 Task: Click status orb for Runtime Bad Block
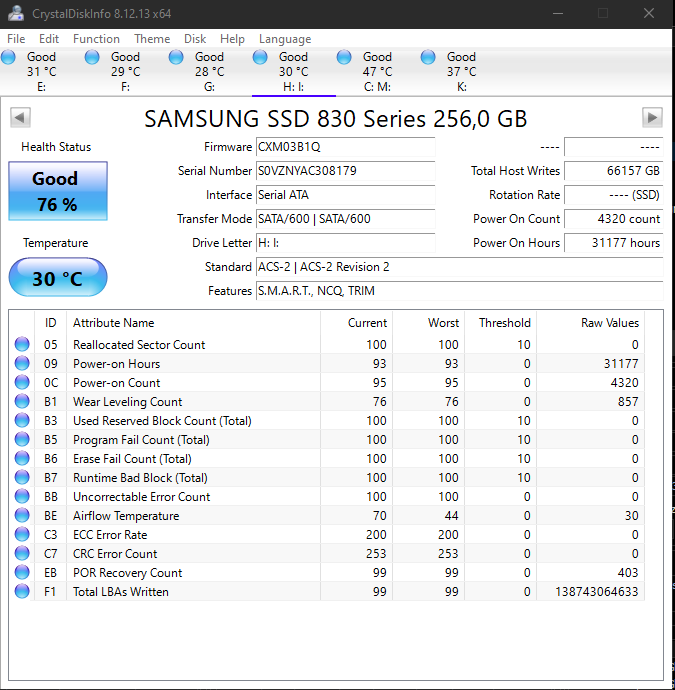(22, 477)
